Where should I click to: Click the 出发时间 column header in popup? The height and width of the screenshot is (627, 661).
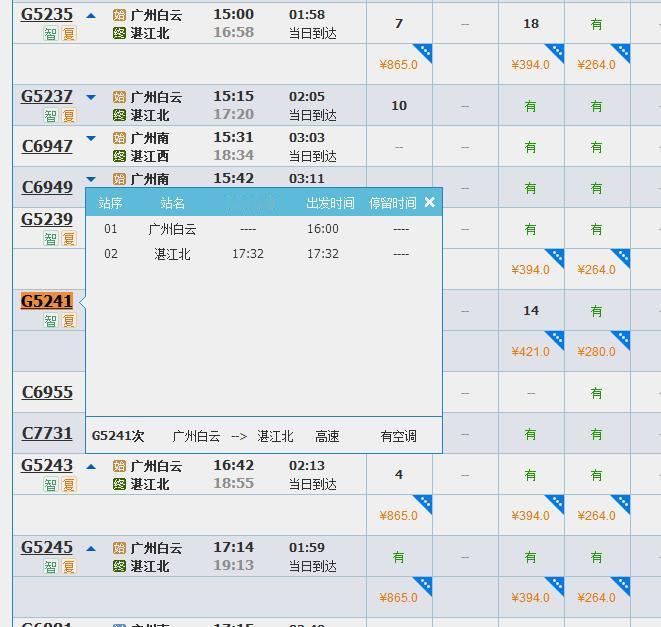[330, 203]
